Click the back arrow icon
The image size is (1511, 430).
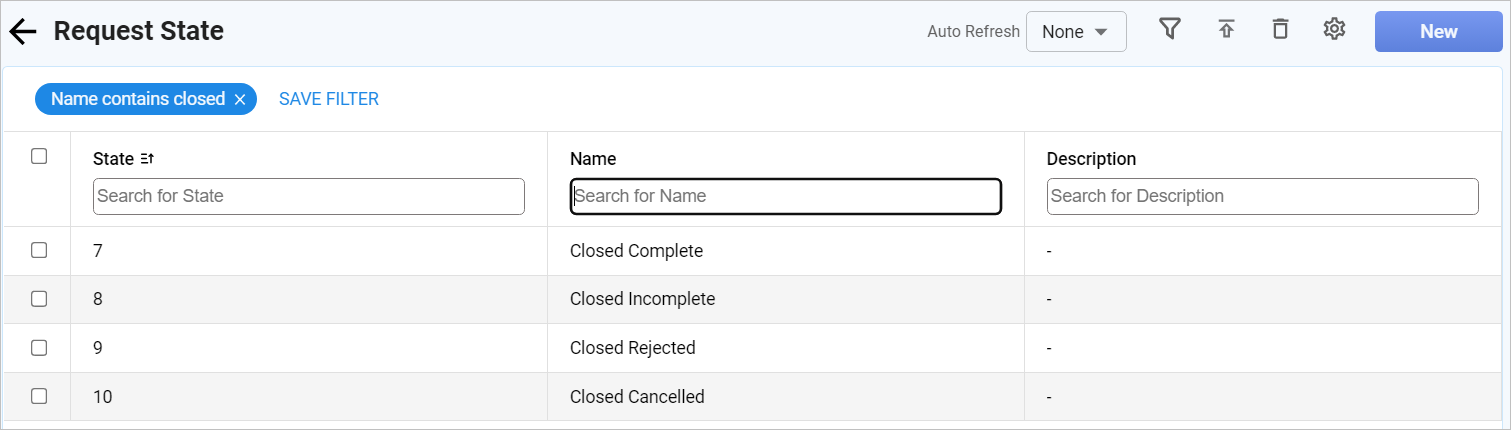coord(23,32)
